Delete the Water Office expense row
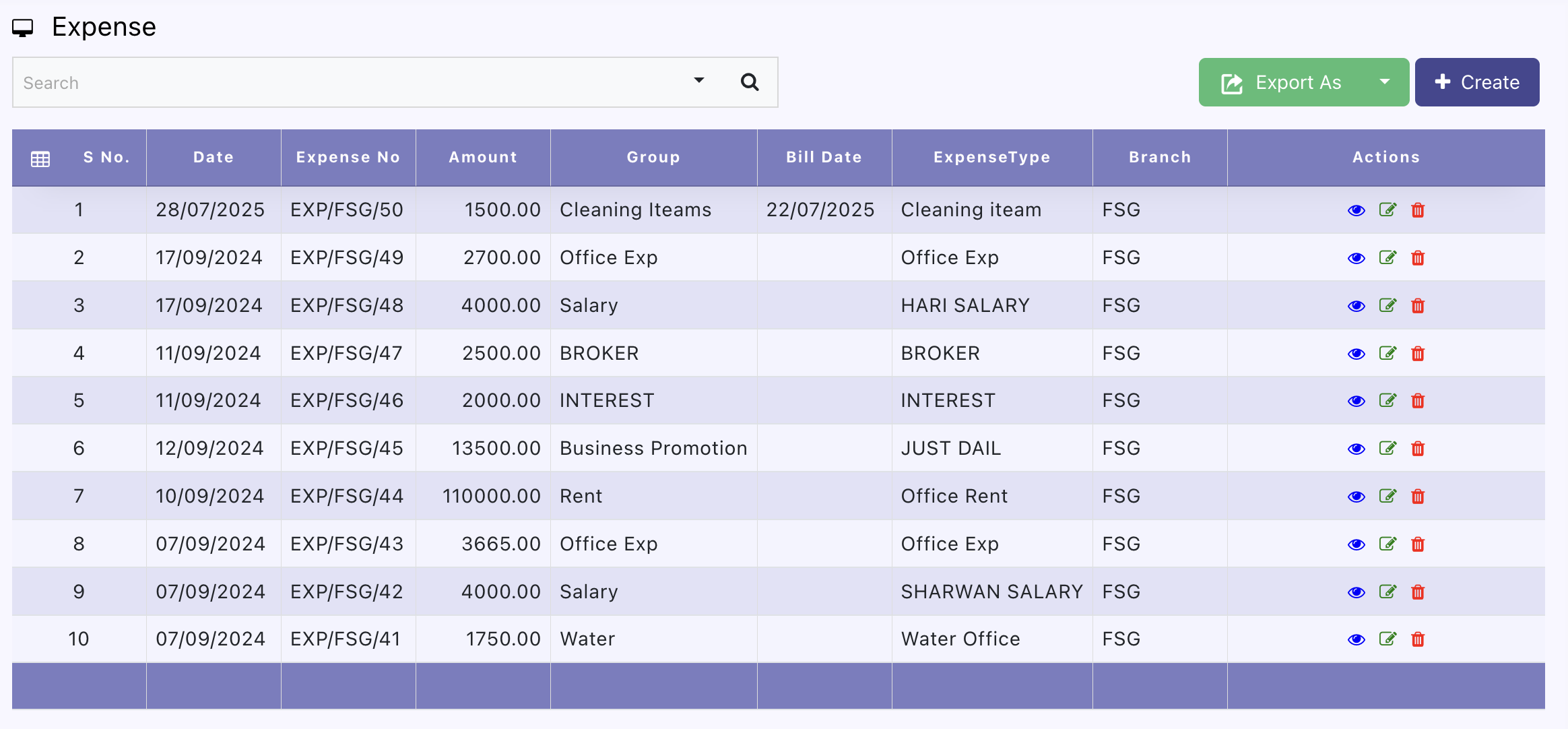This screenshot has width=1568, height=729. tap(1418, 639)
